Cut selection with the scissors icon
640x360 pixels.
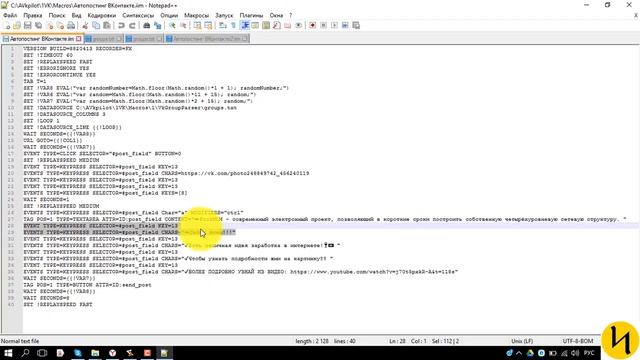[x=85, y=25]
